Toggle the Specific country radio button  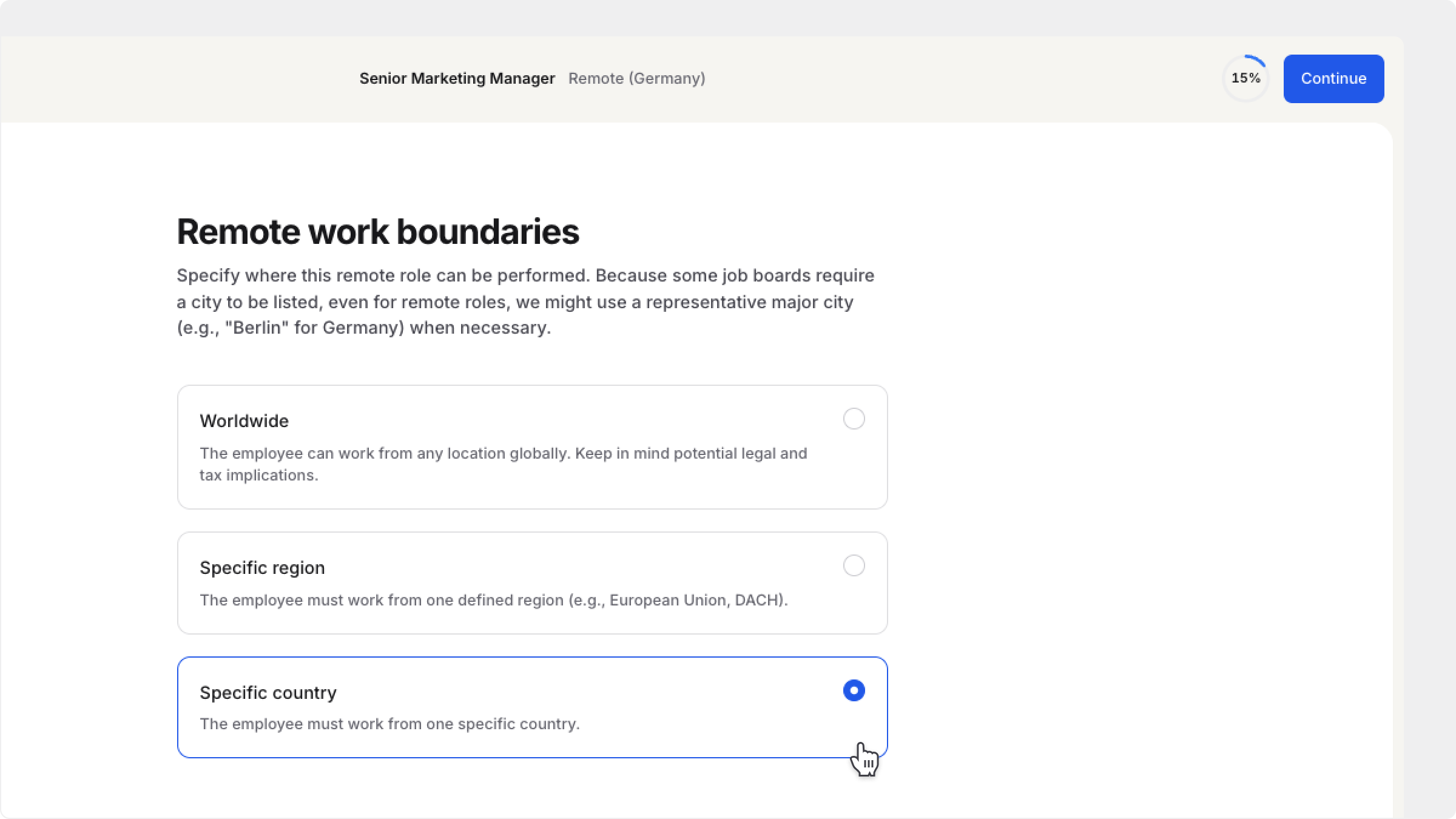point(854,690)
